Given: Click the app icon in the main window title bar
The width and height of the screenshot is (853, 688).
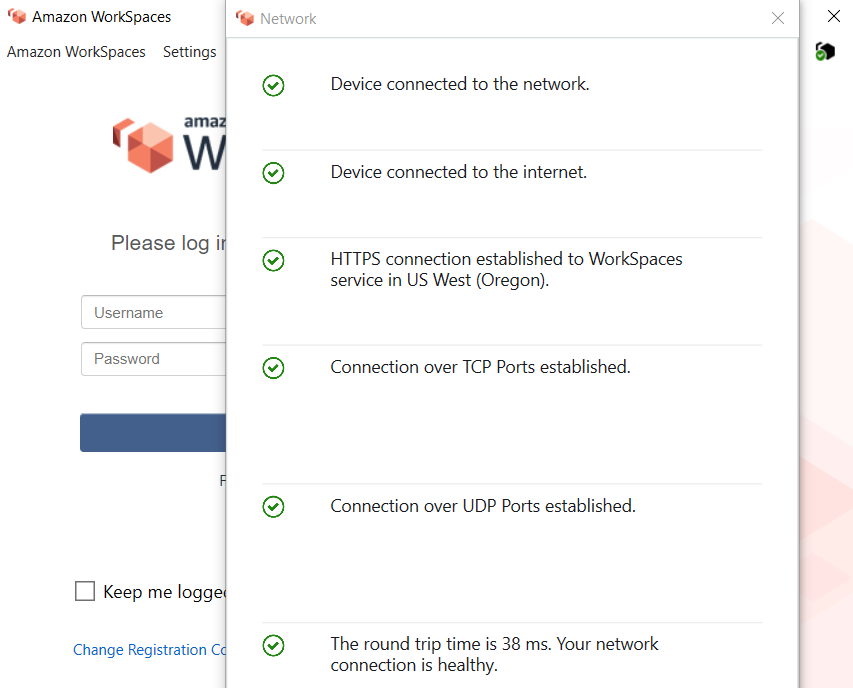Looking at the screenshot, I should [17, 17].
